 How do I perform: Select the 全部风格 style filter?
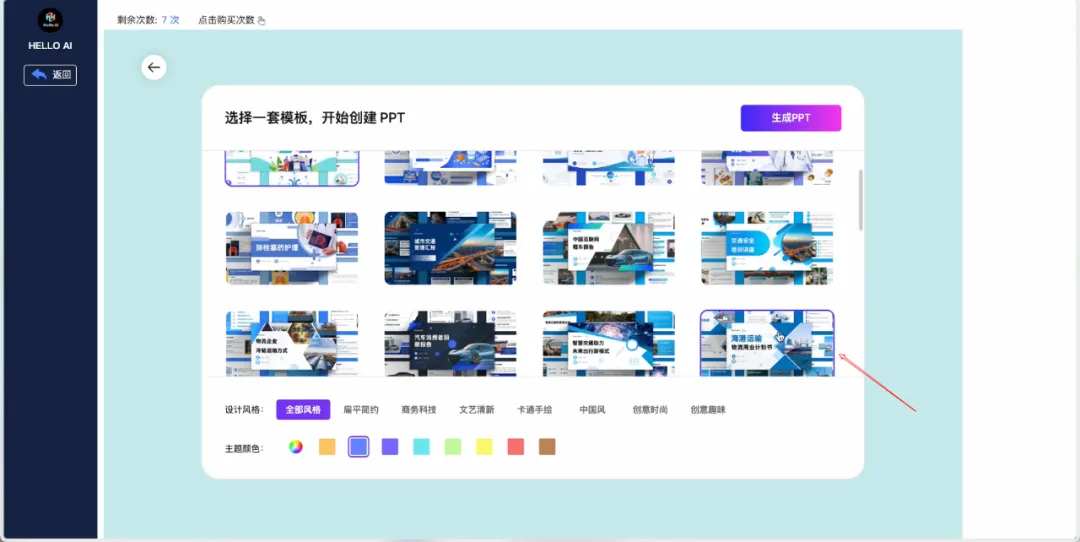click(303, 409)
